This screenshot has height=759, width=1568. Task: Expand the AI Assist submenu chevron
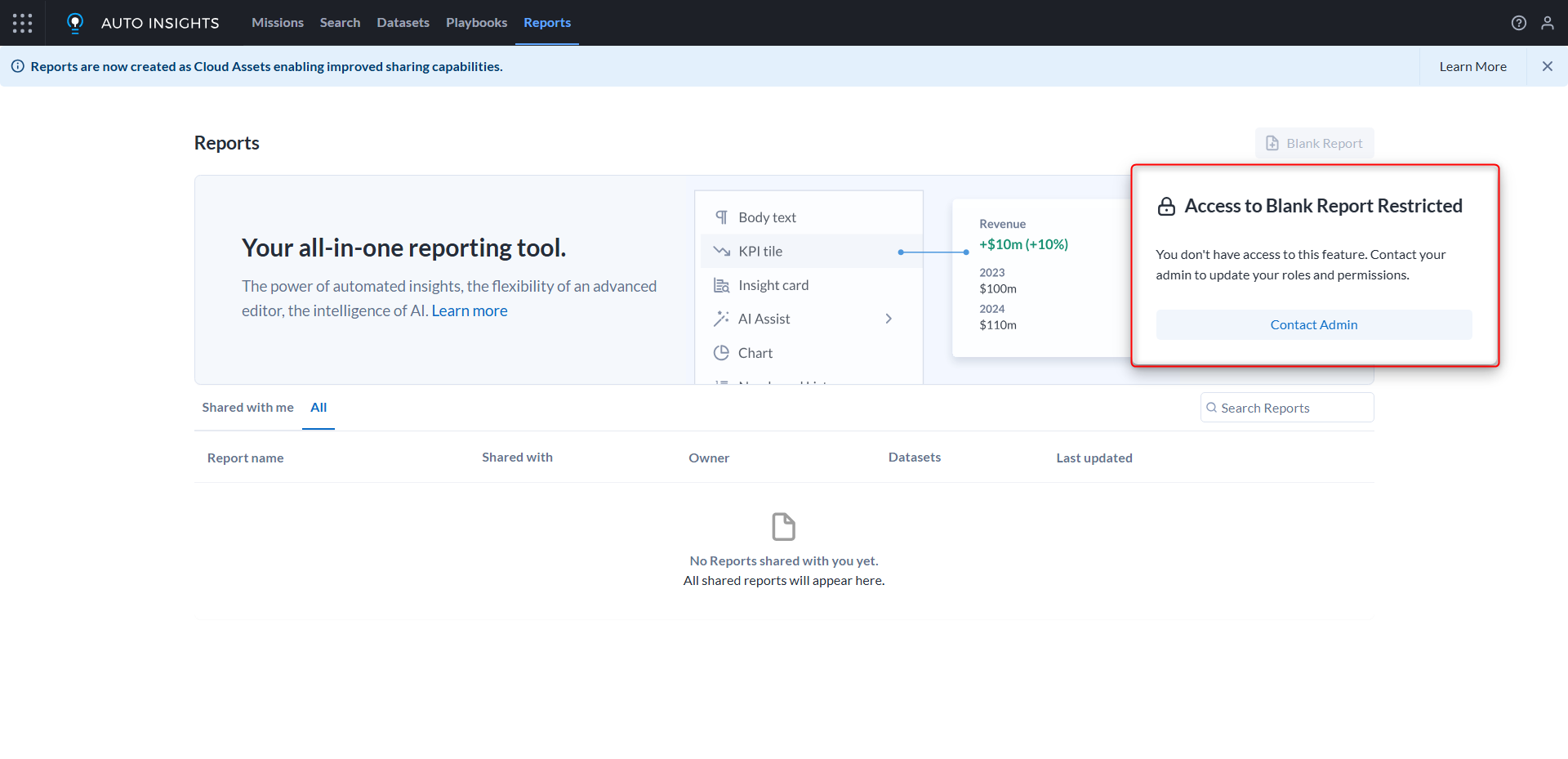(889, 319)
